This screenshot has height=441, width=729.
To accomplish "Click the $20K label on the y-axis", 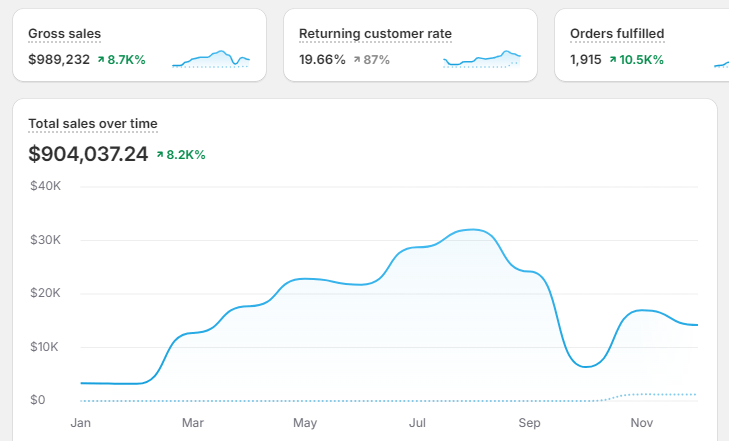I will pyautogui.click(x=45, y=293).
